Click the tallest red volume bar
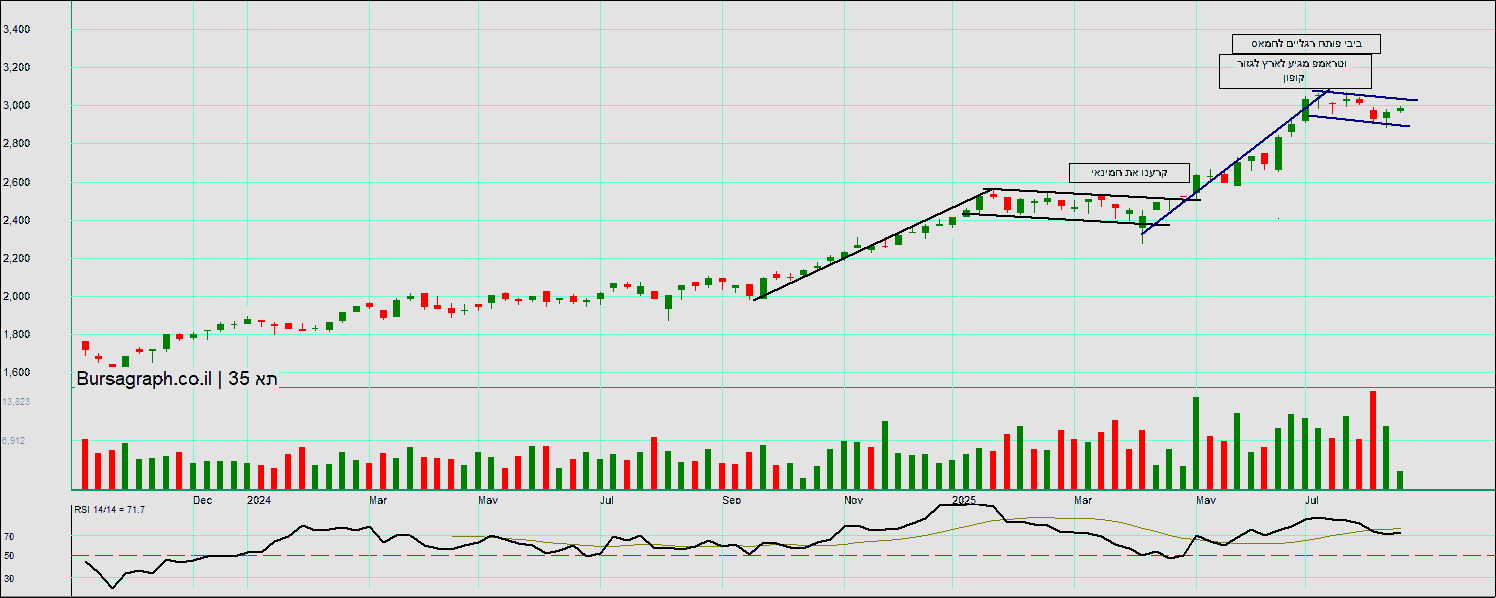The width and height of the screenshot is (1496, 598). pyautogui.click(x=1373, y=439)
